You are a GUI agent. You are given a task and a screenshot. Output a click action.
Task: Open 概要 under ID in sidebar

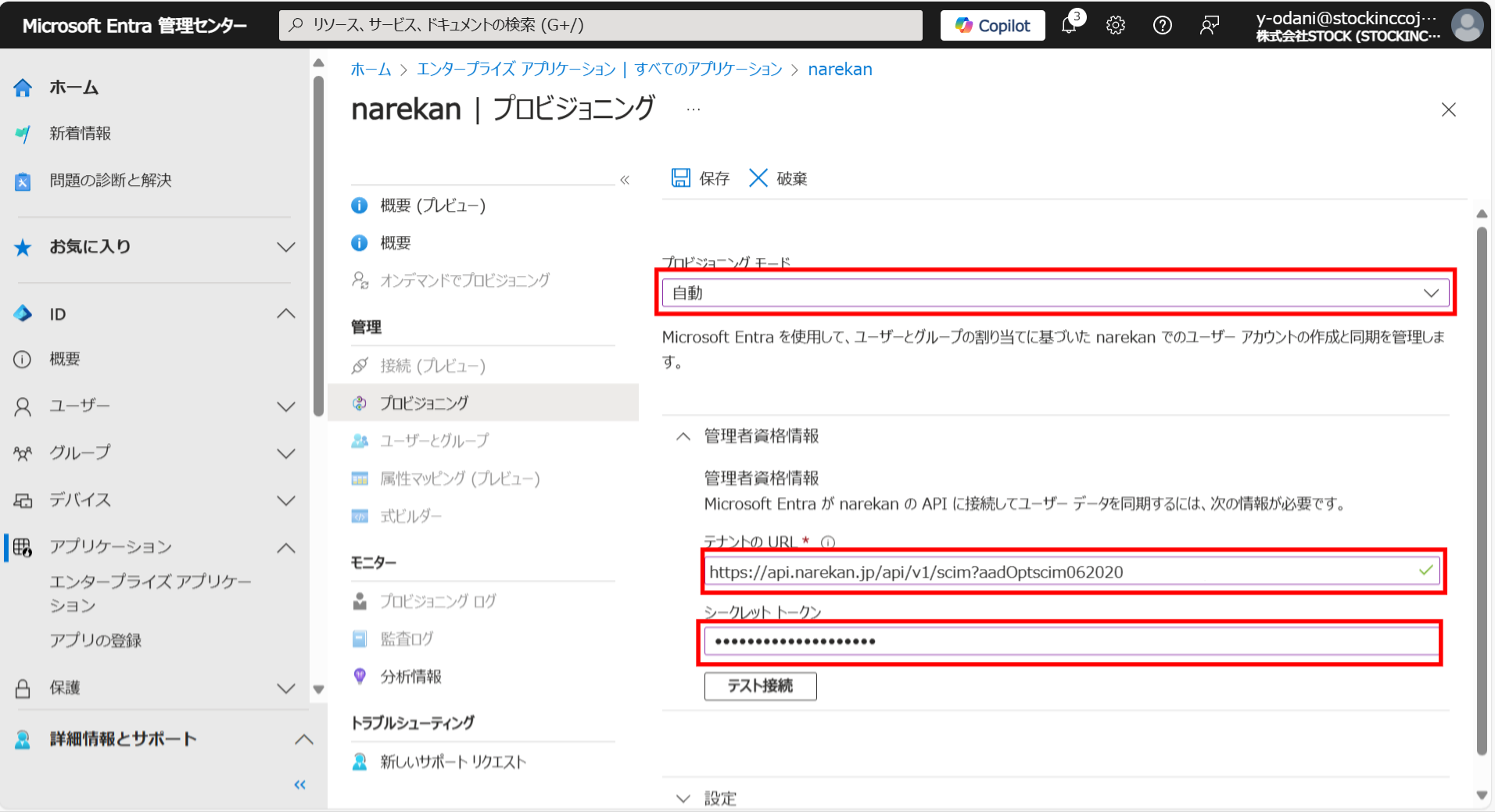tap(64, 359)
